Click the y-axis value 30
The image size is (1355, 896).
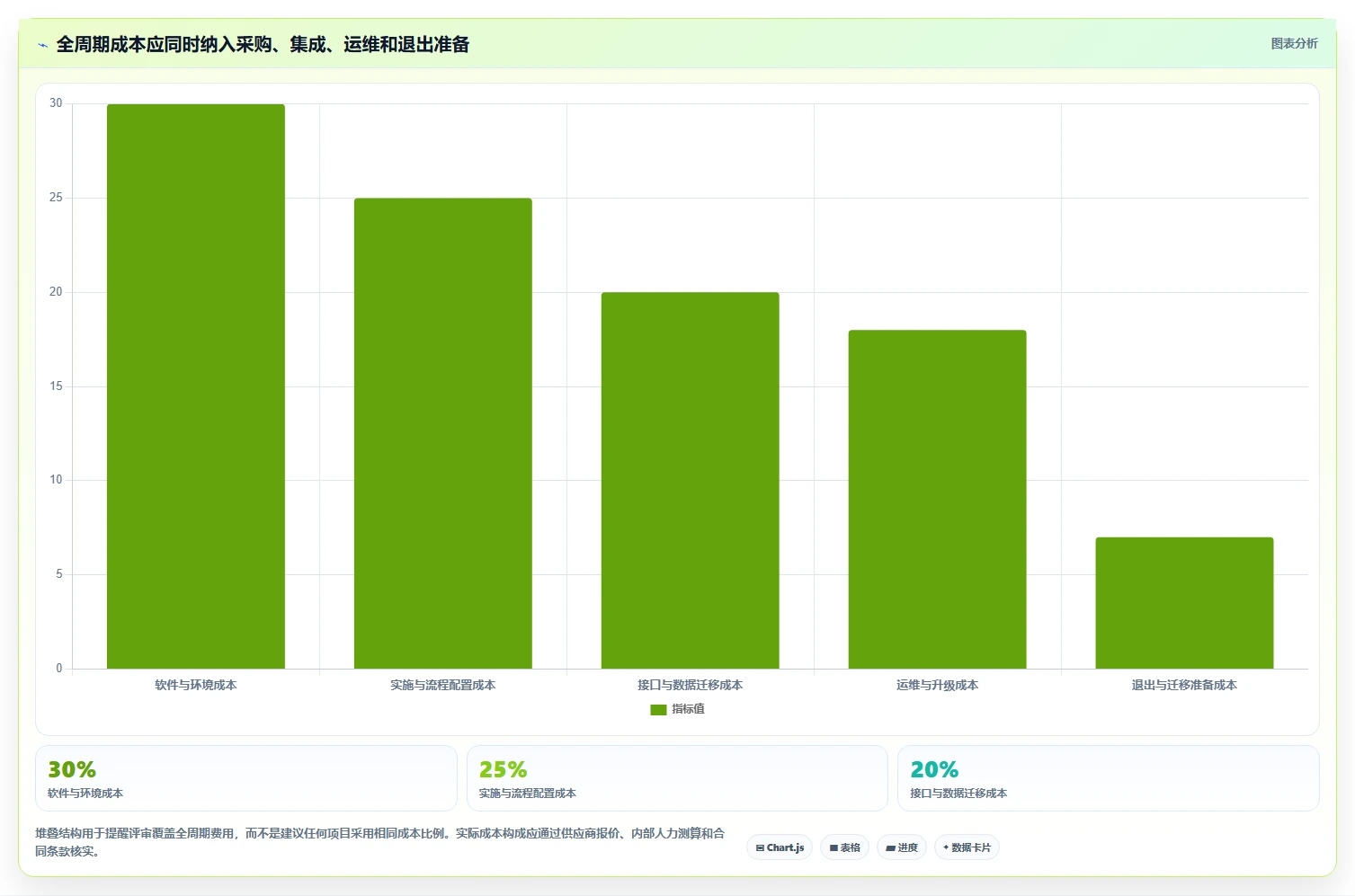(56, 103)
